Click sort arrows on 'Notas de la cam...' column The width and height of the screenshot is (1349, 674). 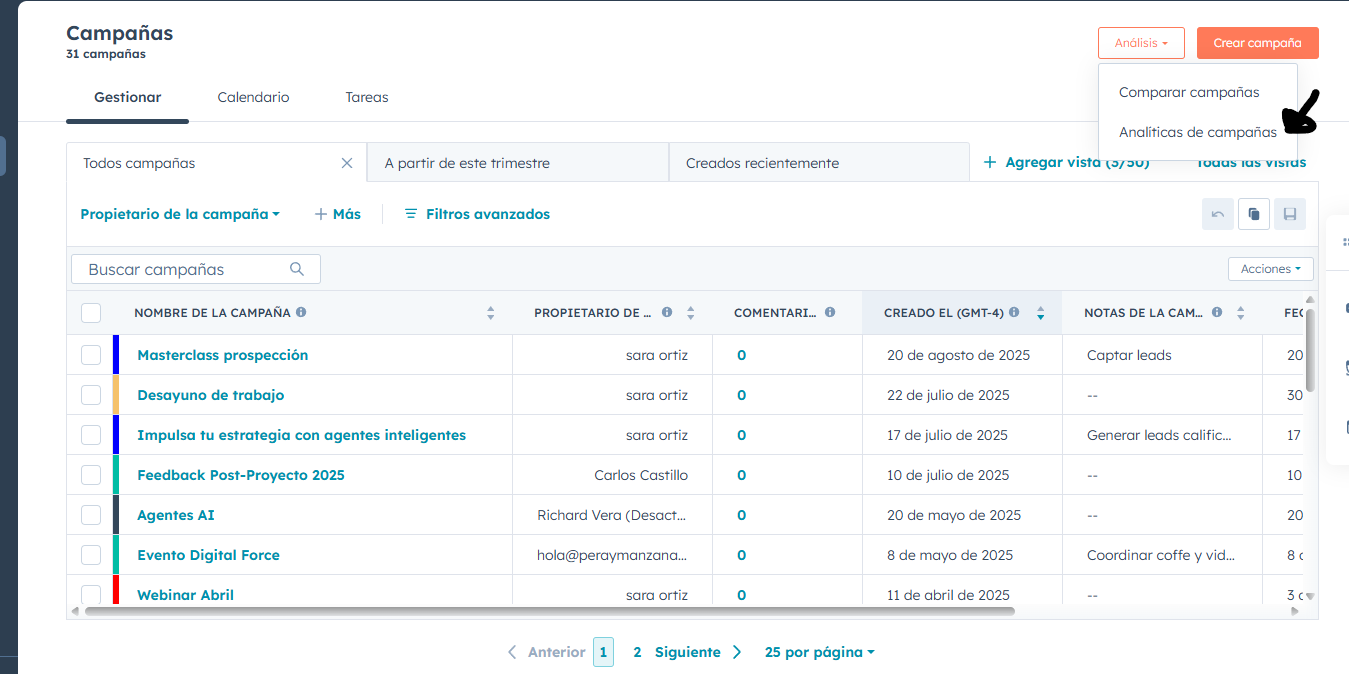pyautogui.click(x=1240, y=313)
